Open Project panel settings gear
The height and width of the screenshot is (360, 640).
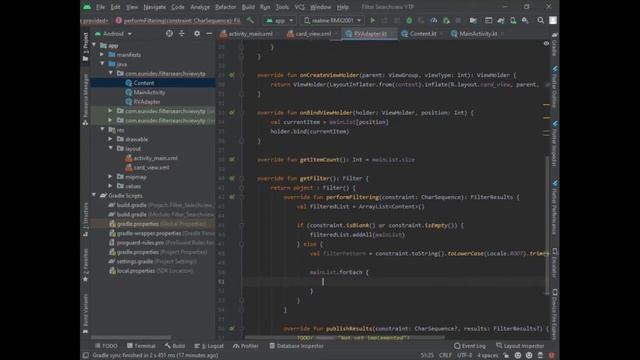coord(197,33)
